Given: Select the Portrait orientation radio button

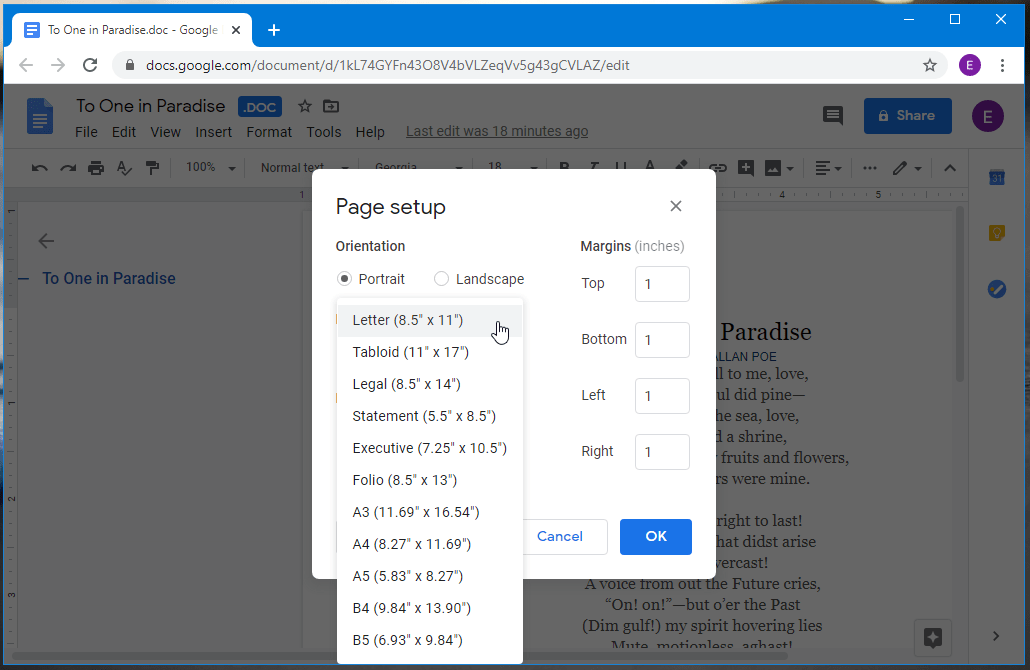Looking at the screenshot, I should tap(344, 279).
